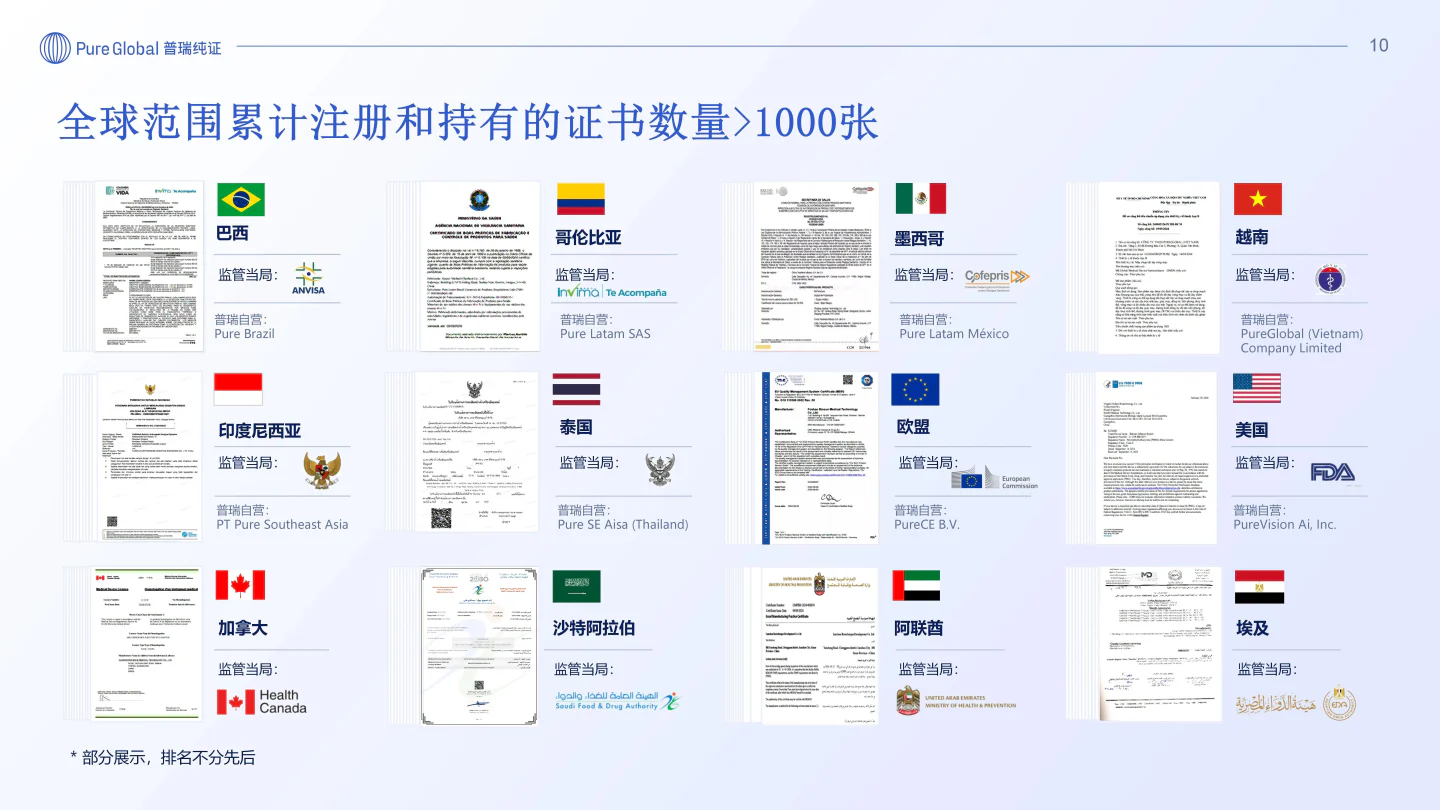The height and width of the screenshot is (810, 1440).
Task: Open the Indonesia certificate thumbnail
Action: point(148,457)
